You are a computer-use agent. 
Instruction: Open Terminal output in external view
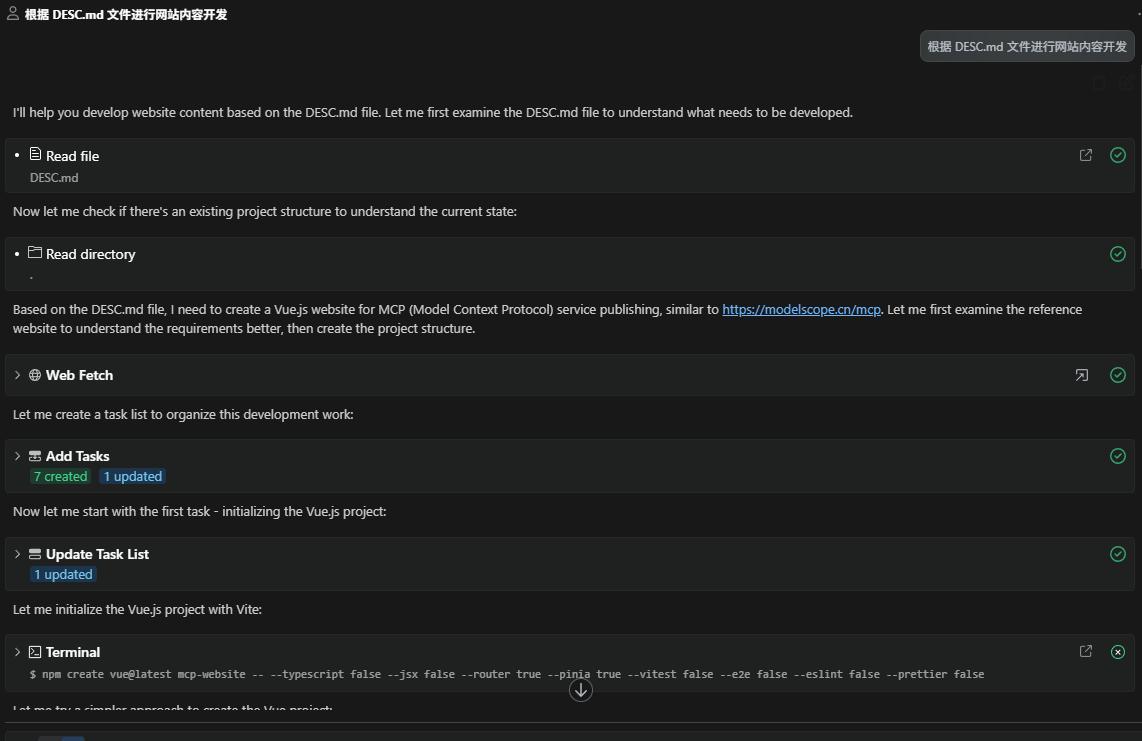1085,651
